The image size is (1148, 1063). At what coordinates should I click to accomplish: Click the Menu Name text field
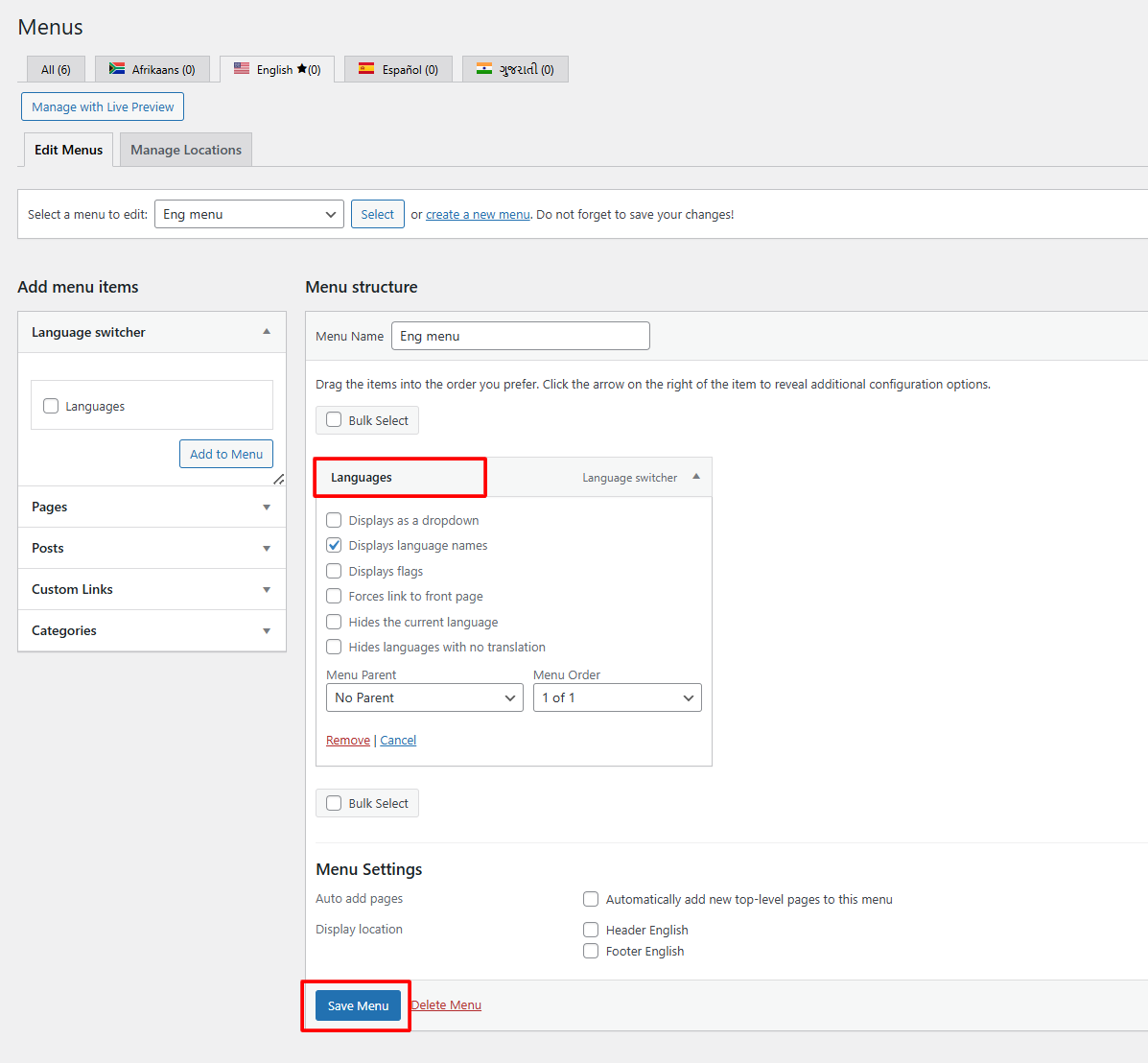click(520, 336)
